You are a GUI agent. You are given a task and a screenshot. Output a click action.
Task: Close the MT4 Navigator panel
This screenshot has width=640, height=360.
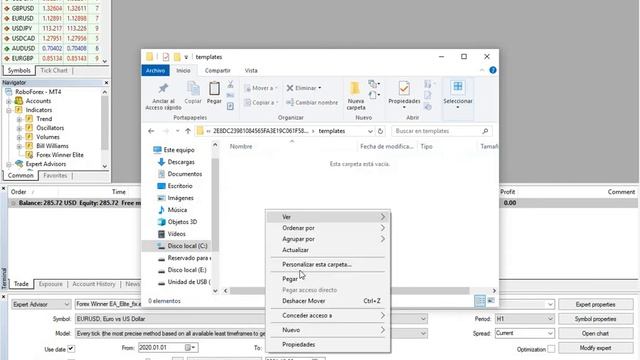(x=106, y=82)
